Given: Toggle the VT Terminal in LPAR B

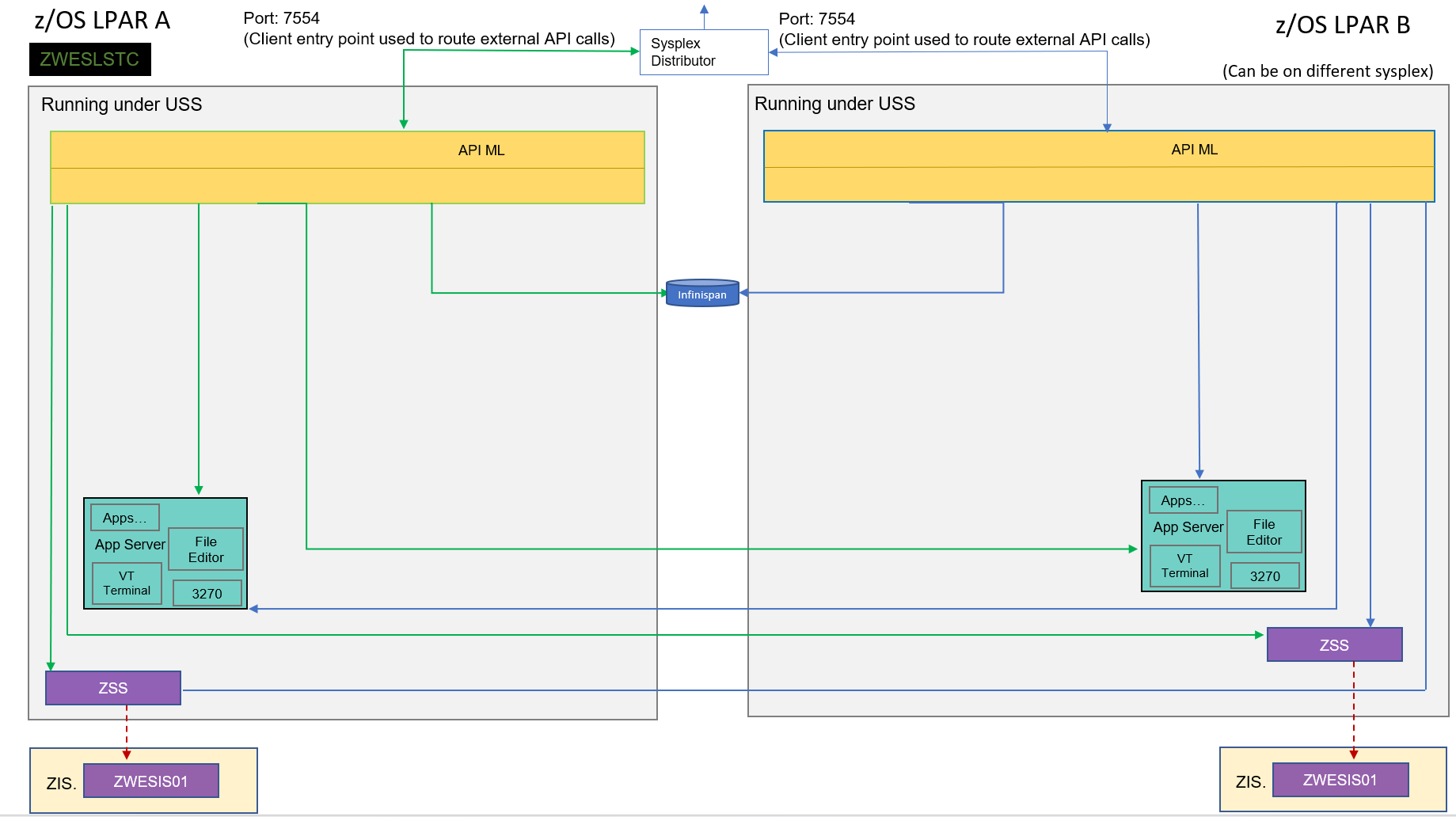Looking at the screenshot, I should coord(1184,565).
